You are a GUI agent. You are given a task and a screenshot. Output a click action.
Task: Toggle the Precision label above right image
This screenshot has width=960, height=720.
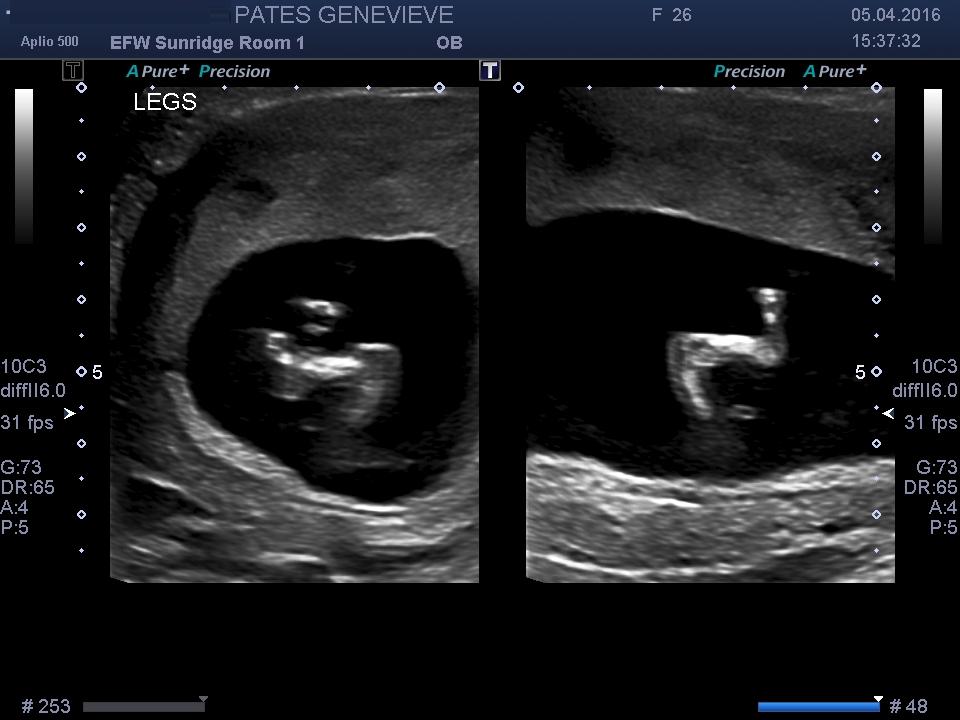(x=749, y=71)
